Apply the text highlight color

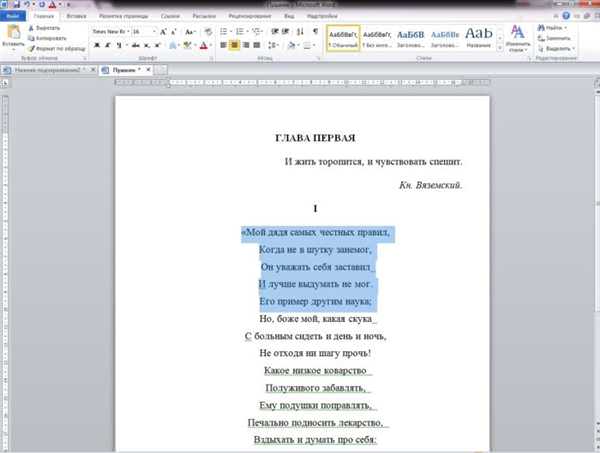point(187,46)
